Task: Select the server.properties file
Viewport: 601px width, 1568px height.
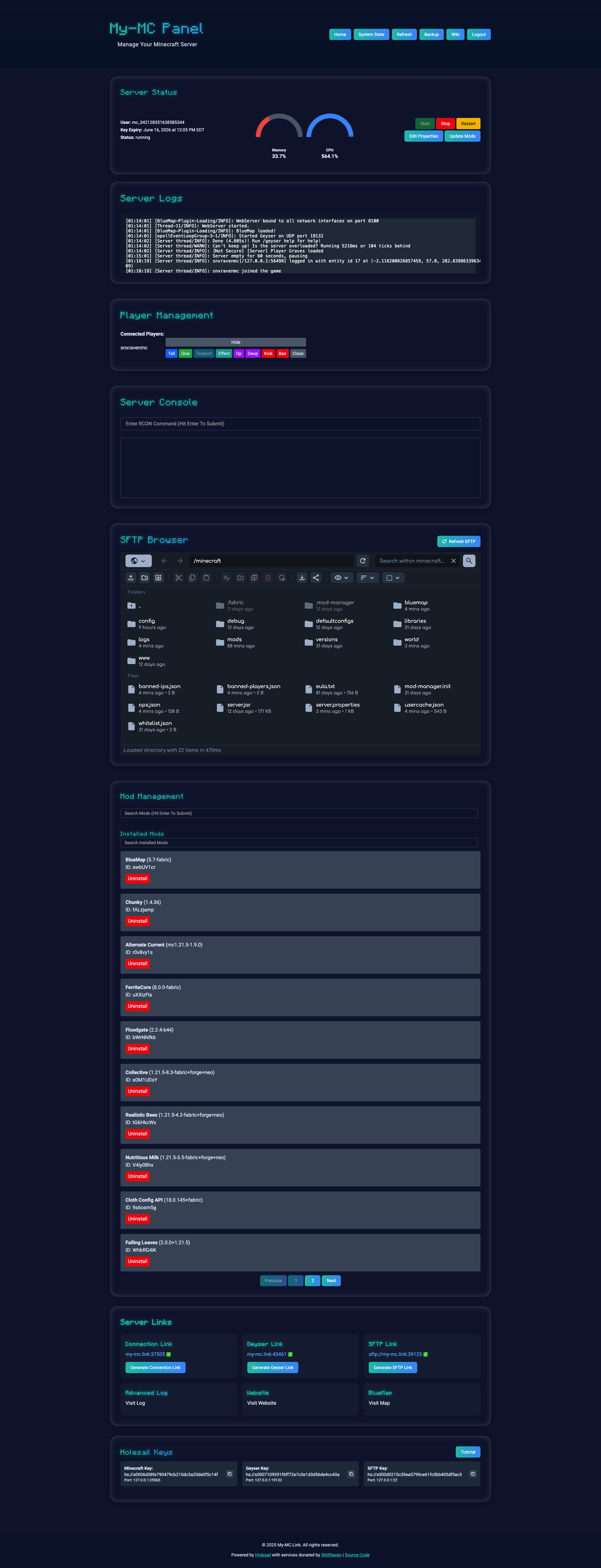Action: point(332,707)
